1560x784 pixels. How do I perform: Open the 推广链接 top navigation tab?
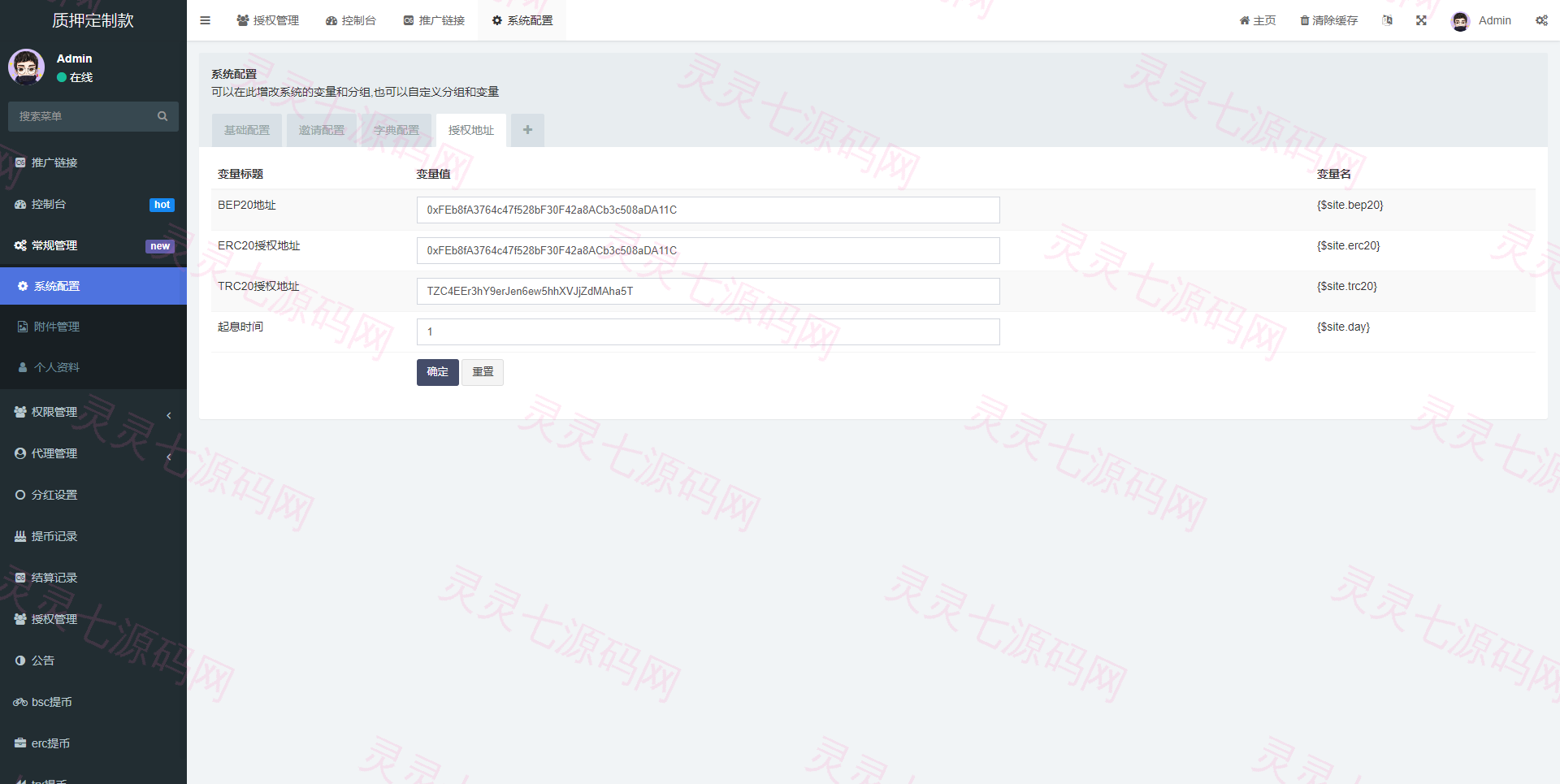point(434,20)
